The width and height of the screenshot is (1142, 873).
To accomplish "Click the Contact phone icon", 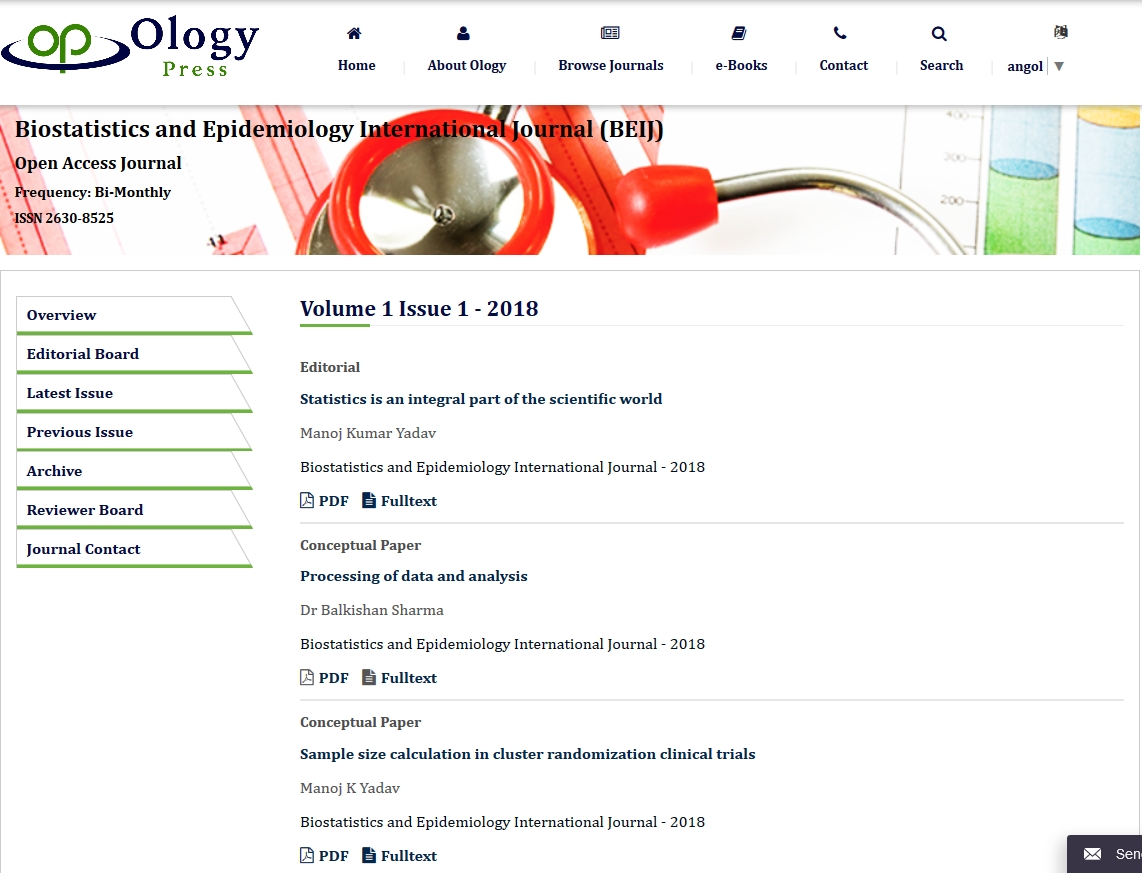I will click(840, 33).
